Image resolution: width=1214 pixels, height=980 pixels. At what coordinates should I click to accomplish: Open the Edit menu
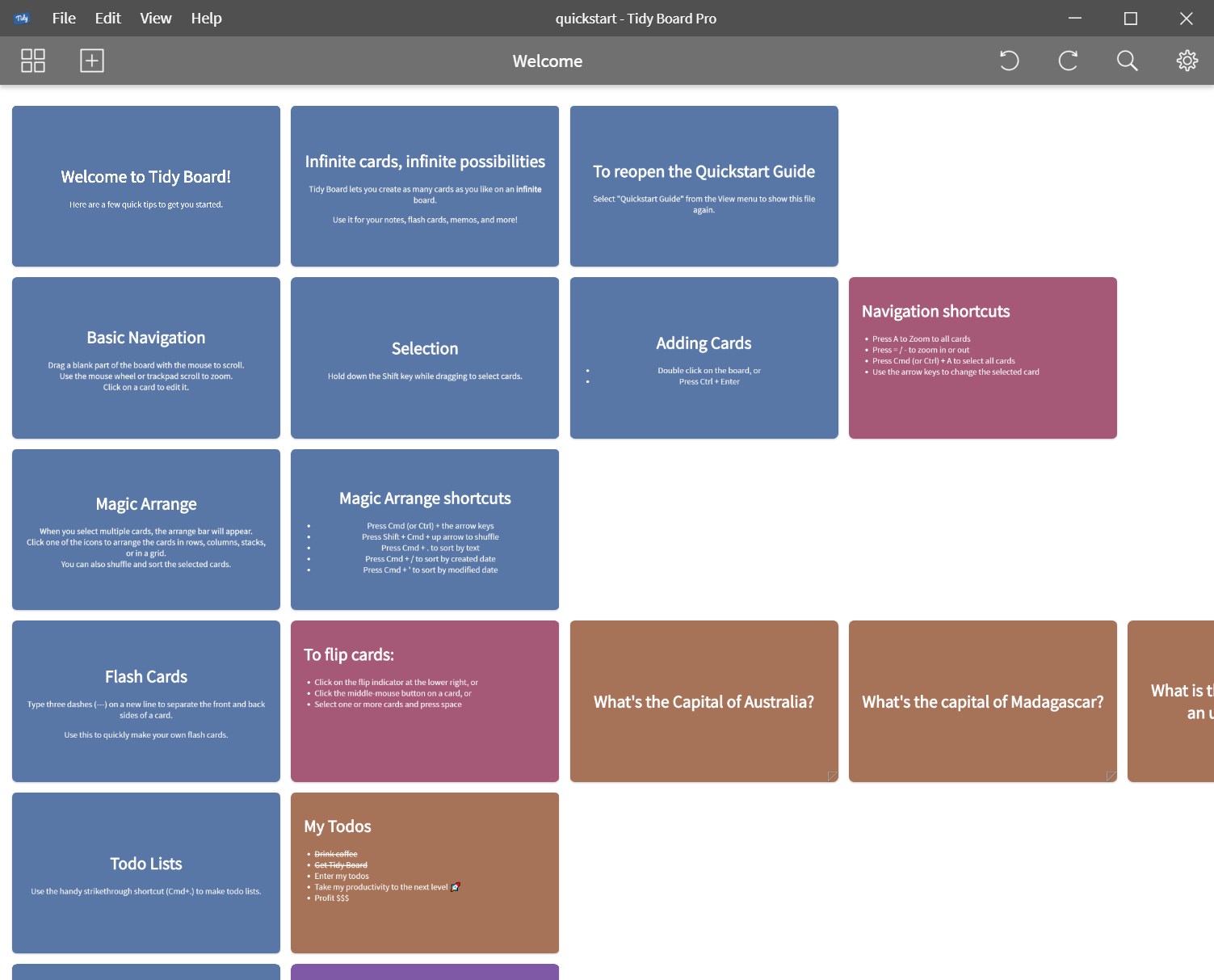click(x=107, y=18)
